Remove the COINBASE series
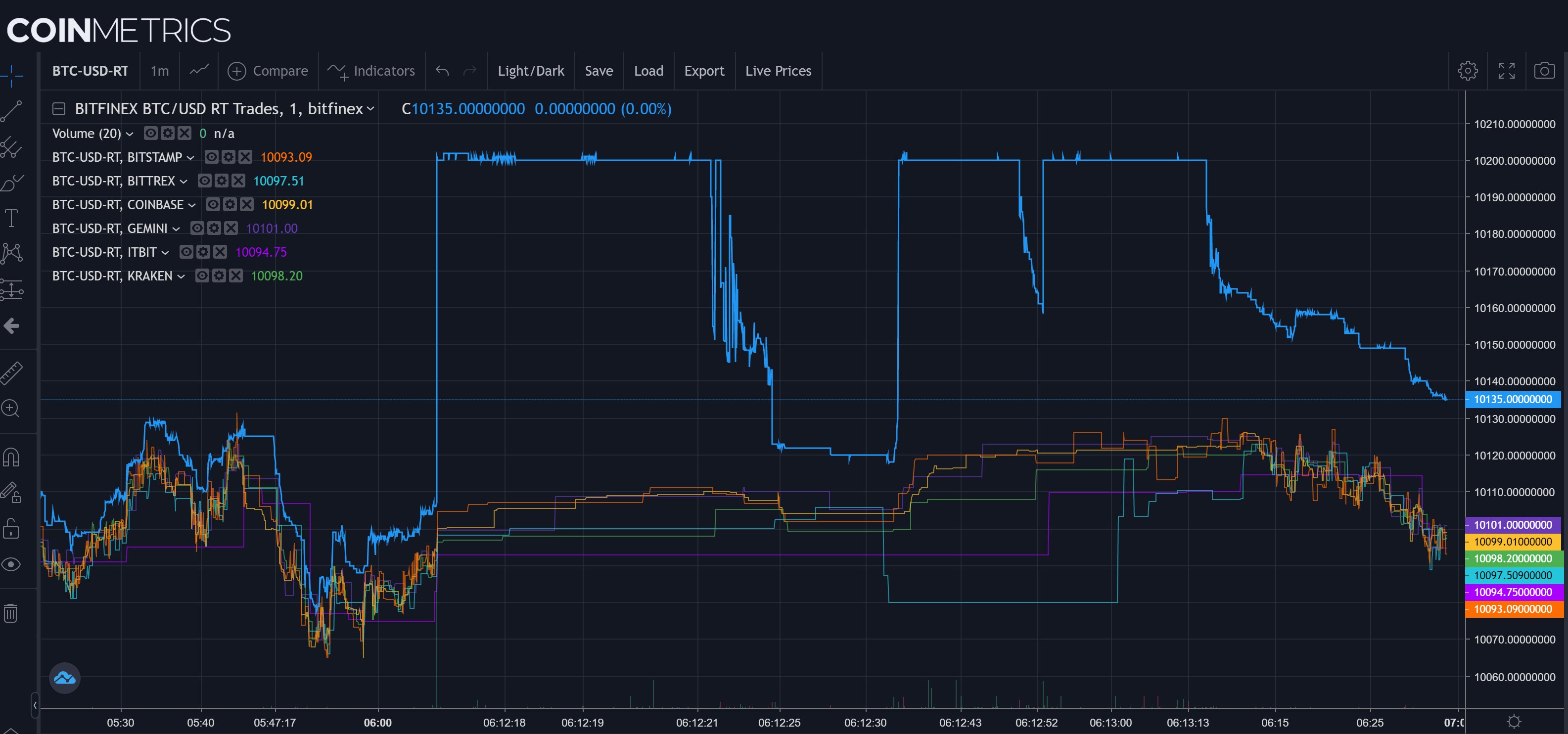The image size is (1568, 734). click(x=246, y=204)
